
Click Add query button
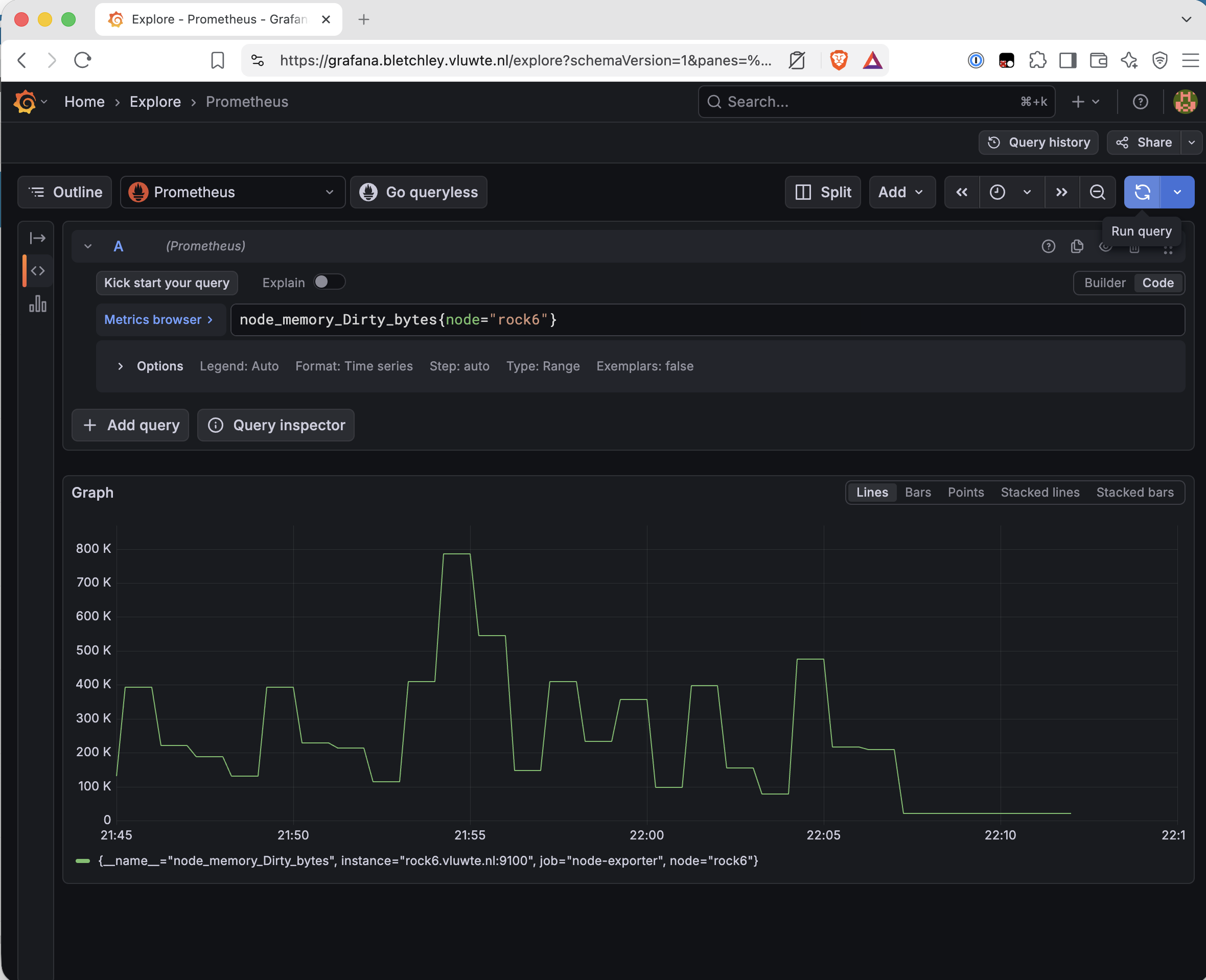coord(130,425)
